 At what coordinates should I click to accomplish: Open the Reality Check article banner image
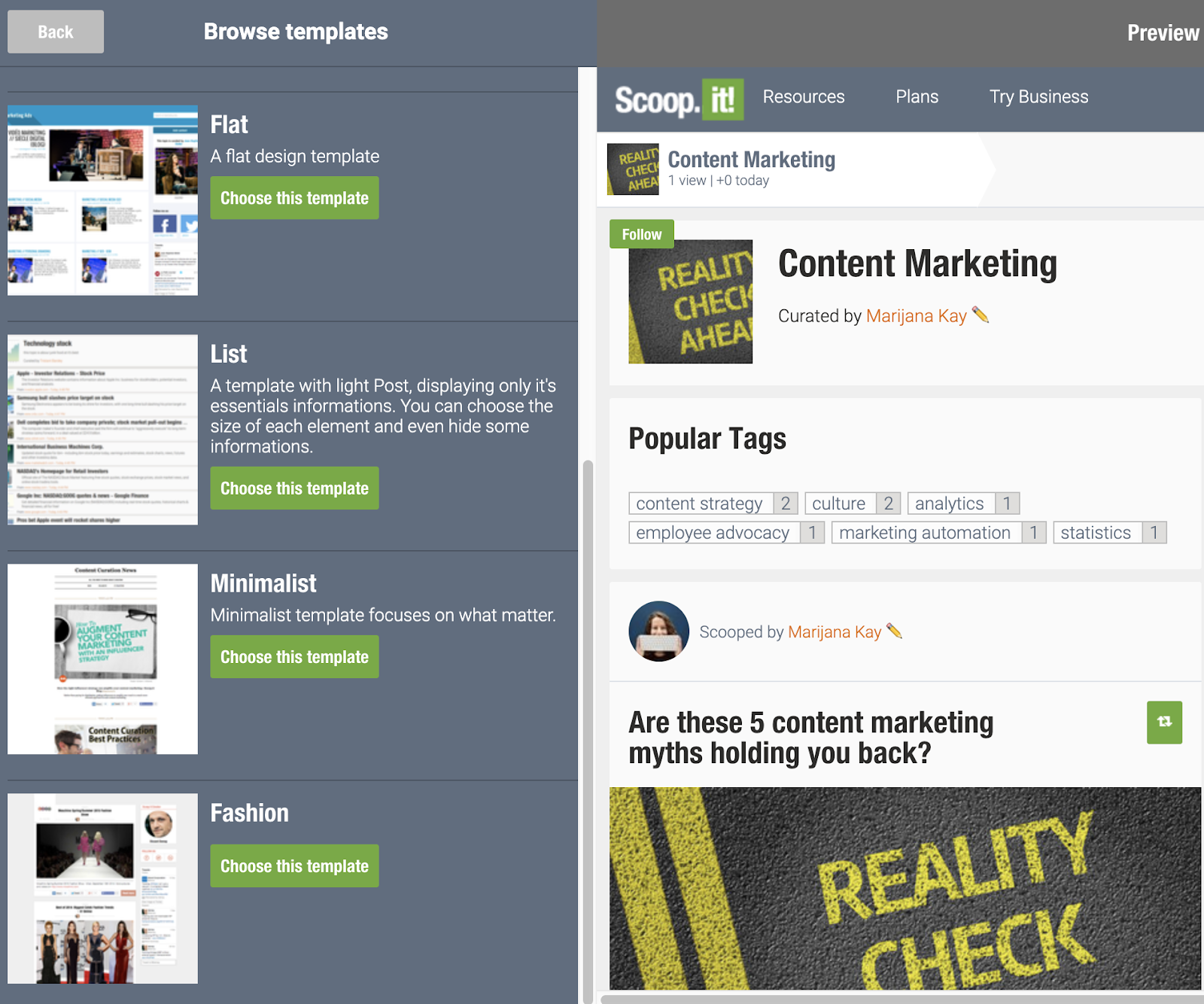[905, 889]
